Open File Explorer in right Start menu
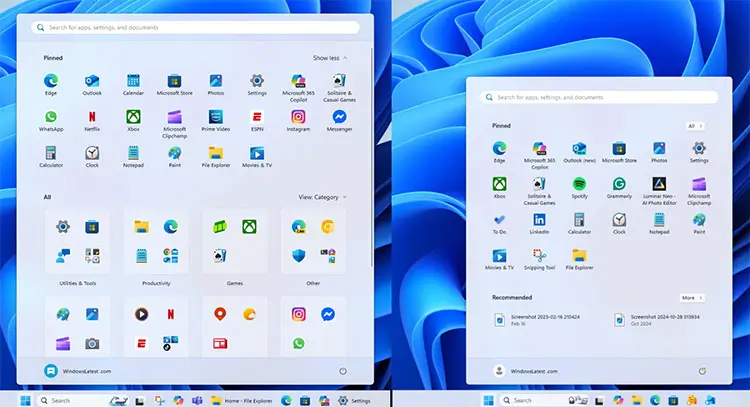 coord(579,259)
